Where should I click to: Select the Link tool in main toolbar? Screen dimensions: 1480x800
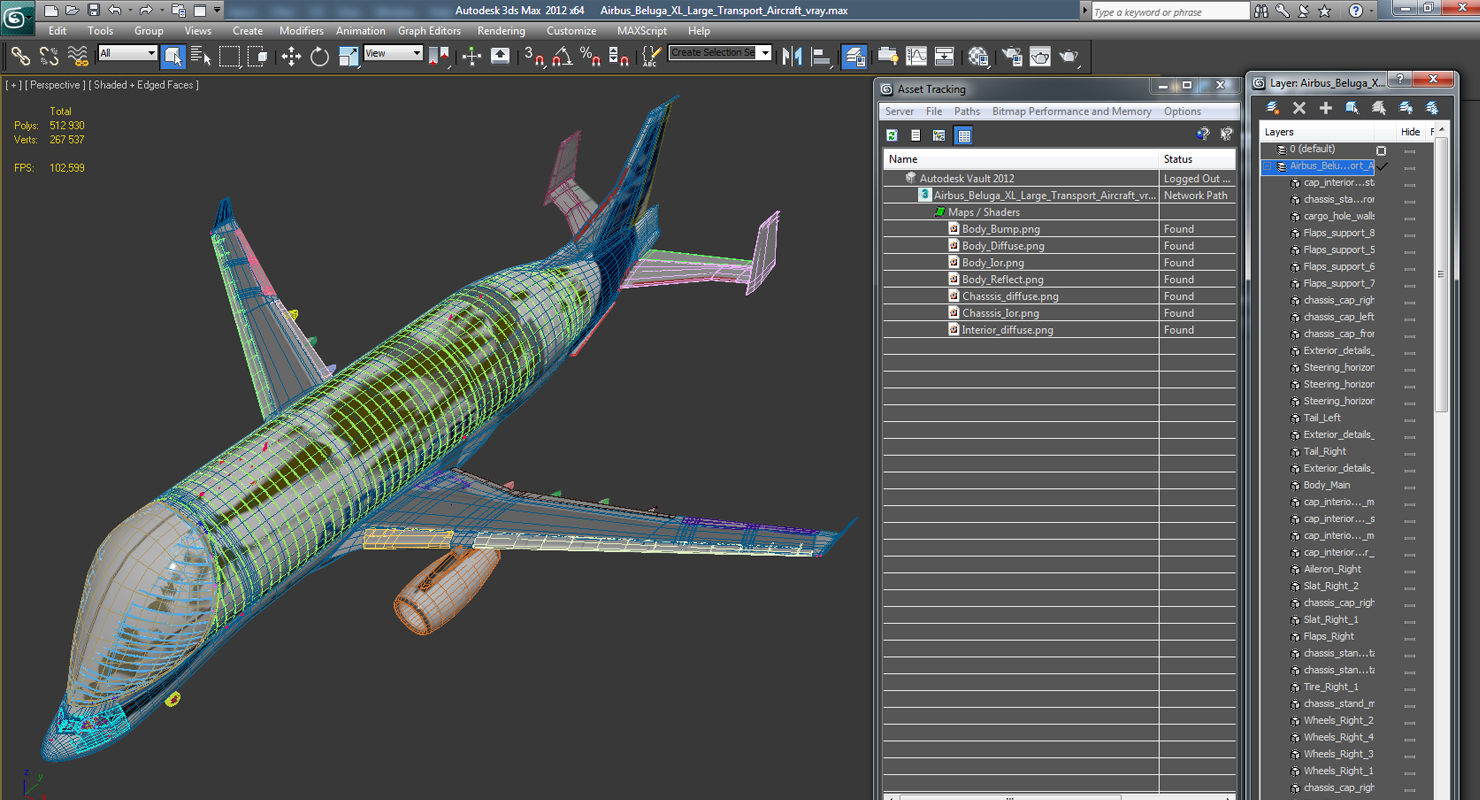coord(20,56)
